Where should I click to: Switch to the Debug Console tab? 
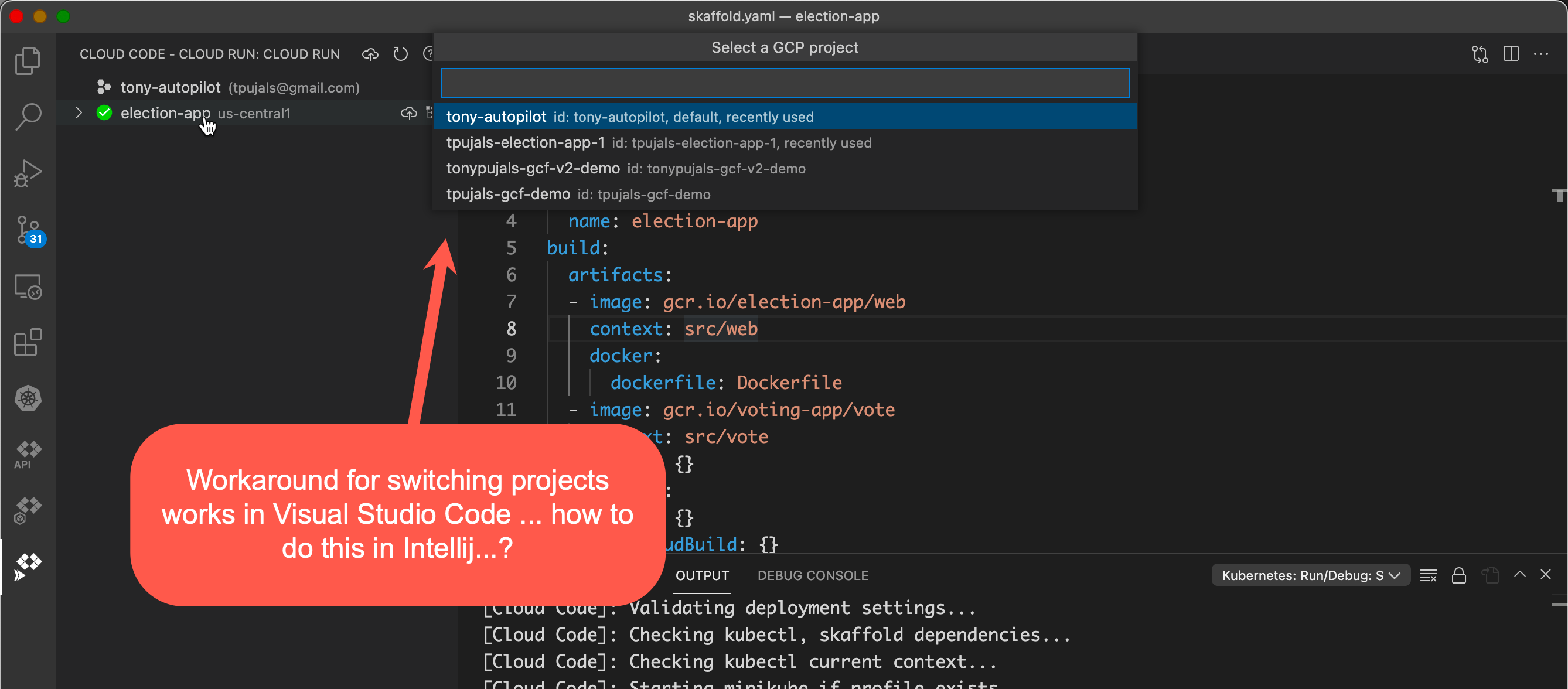click(813, 575)
